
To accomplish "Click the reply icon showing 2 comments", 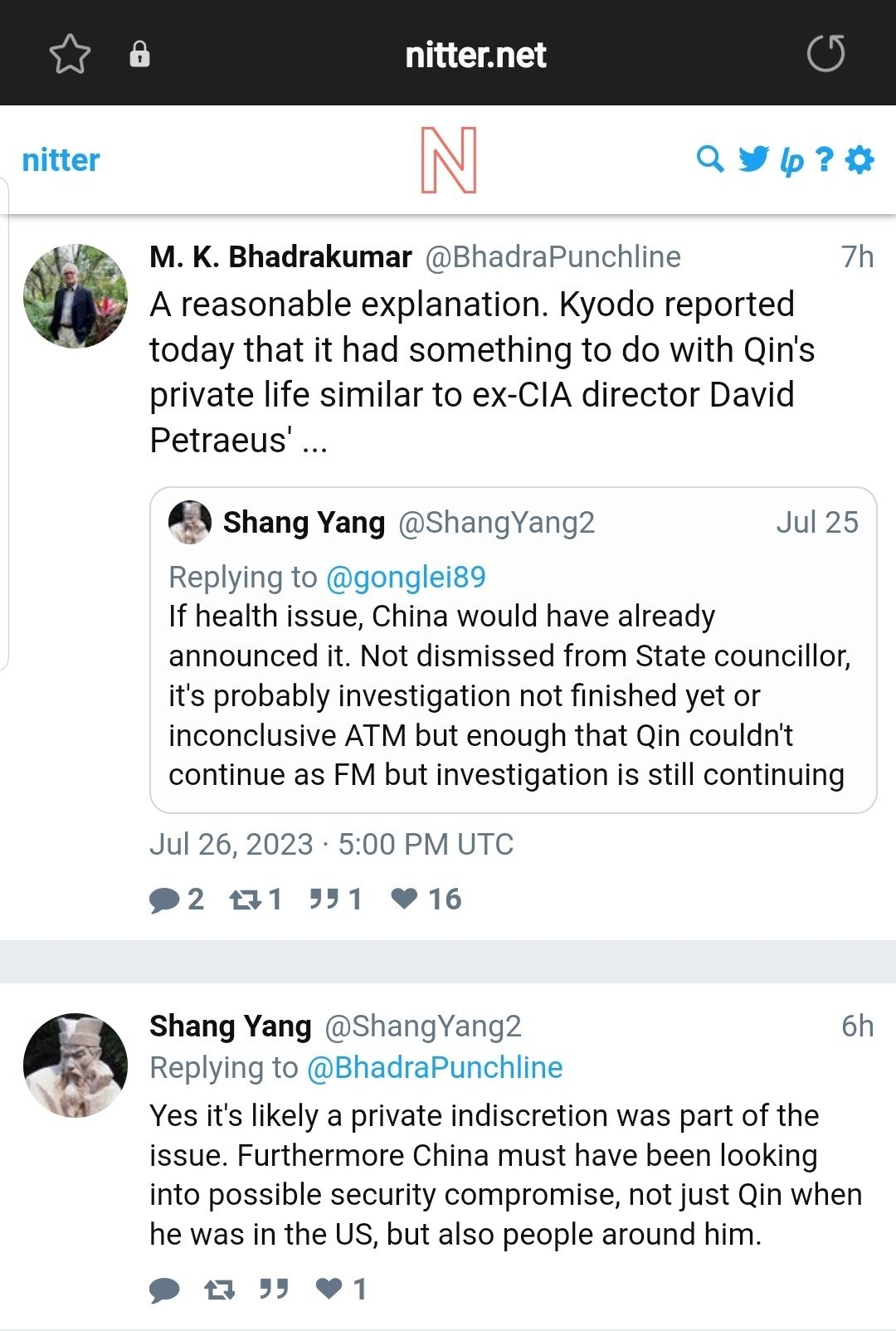I will coord(164,900).
